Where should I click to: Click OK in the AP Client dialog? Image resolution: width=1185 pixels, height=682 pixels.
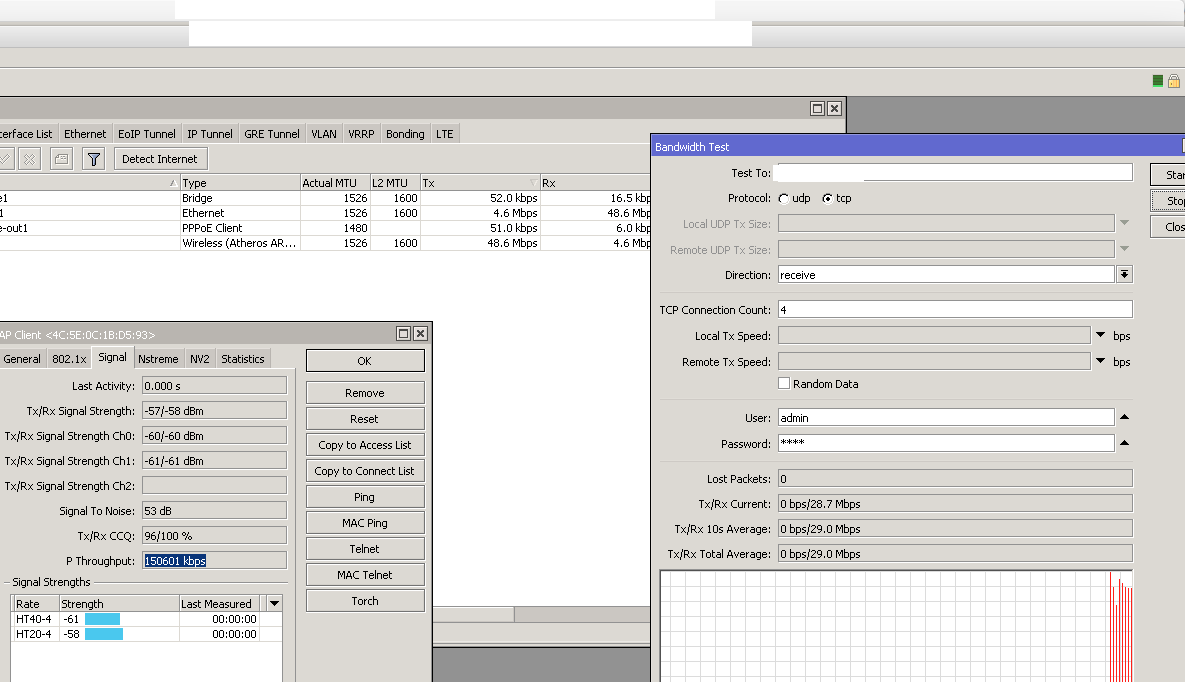pos(365,361)
